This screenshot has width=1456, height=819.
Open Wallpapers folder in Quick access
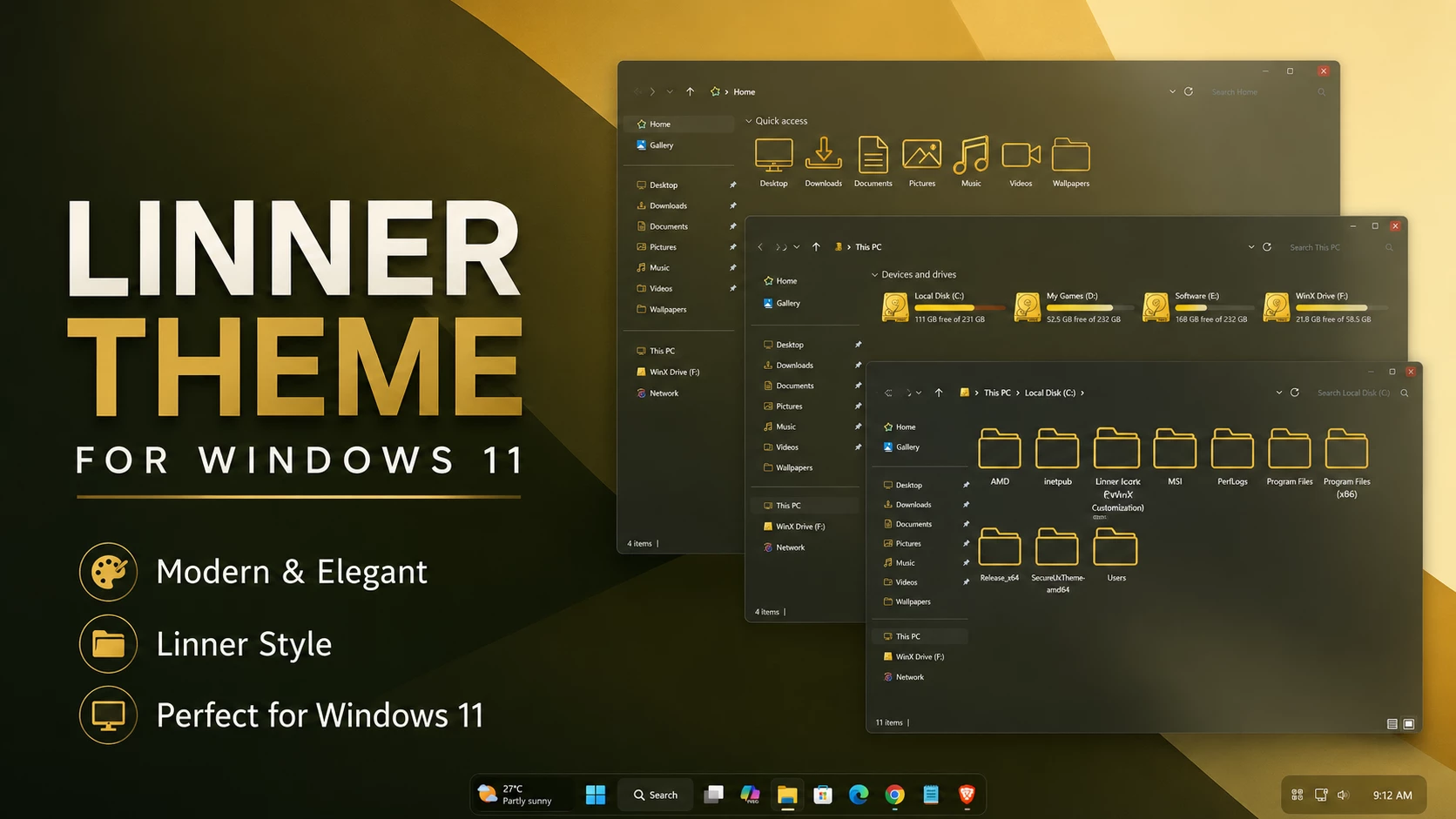[1070, 155]
